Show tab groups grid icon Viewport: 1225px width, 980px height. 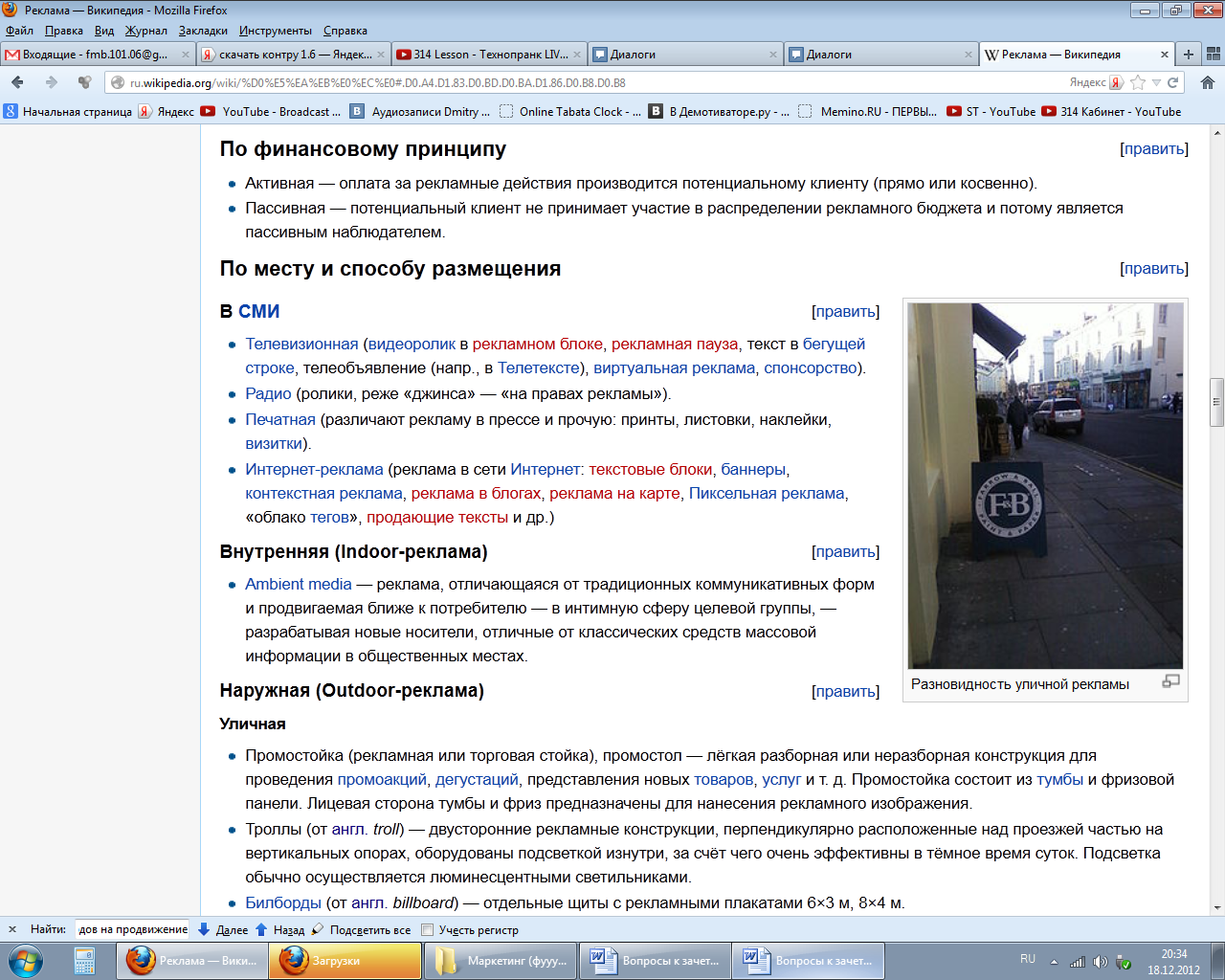pos(1213,55)
